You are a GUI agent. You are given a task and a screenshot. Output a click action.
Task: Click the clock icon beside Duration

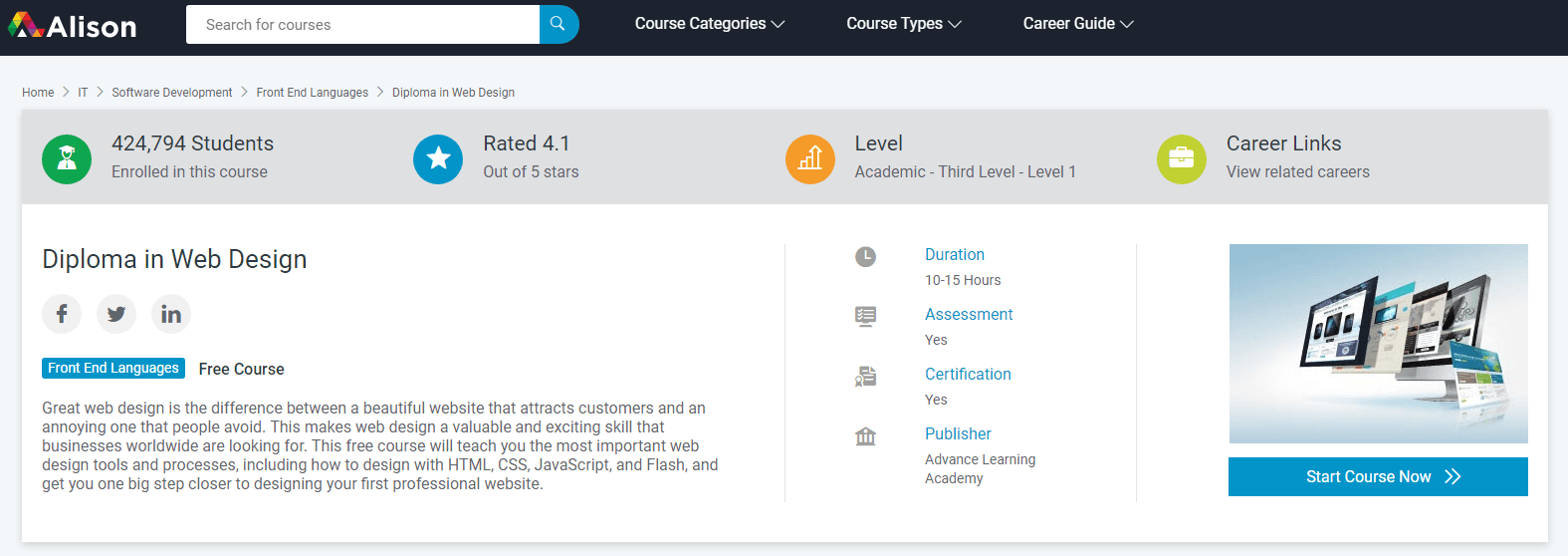pyautogui.click(x=865, y=257)
